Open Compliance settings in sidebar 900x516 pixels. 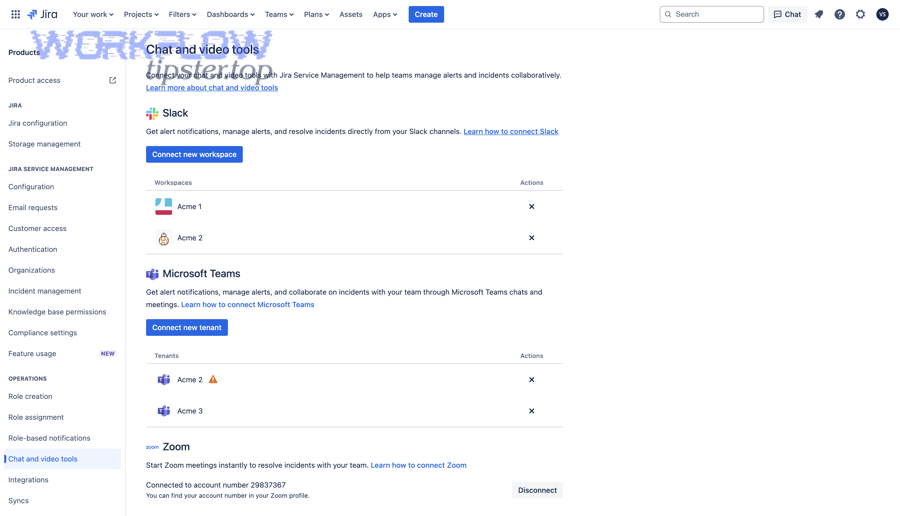click(x=42, y=333)
